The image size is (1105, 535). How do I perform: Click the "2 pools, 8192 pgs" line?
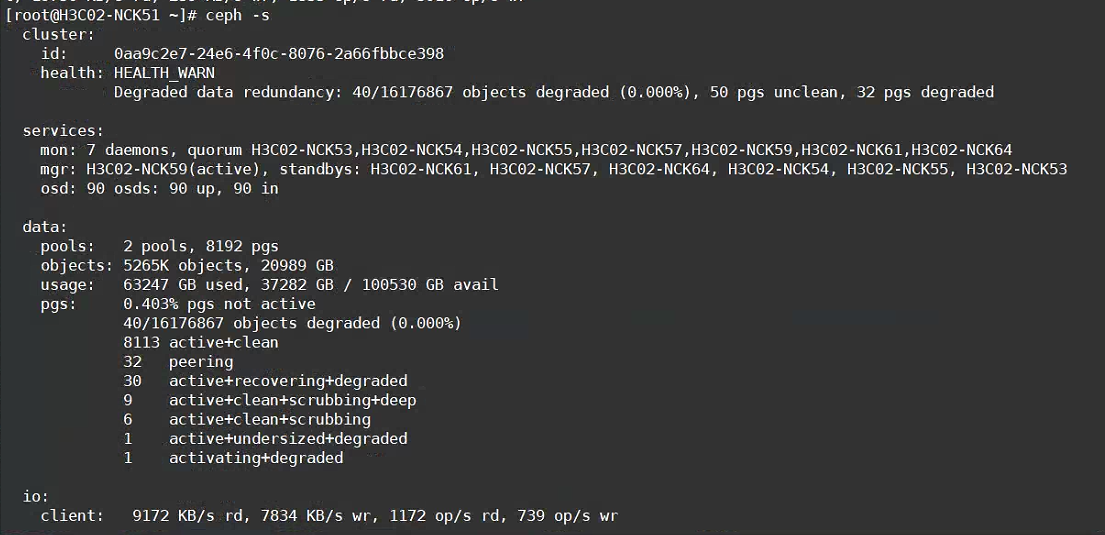pyautogui.click(x=201, y=246)
